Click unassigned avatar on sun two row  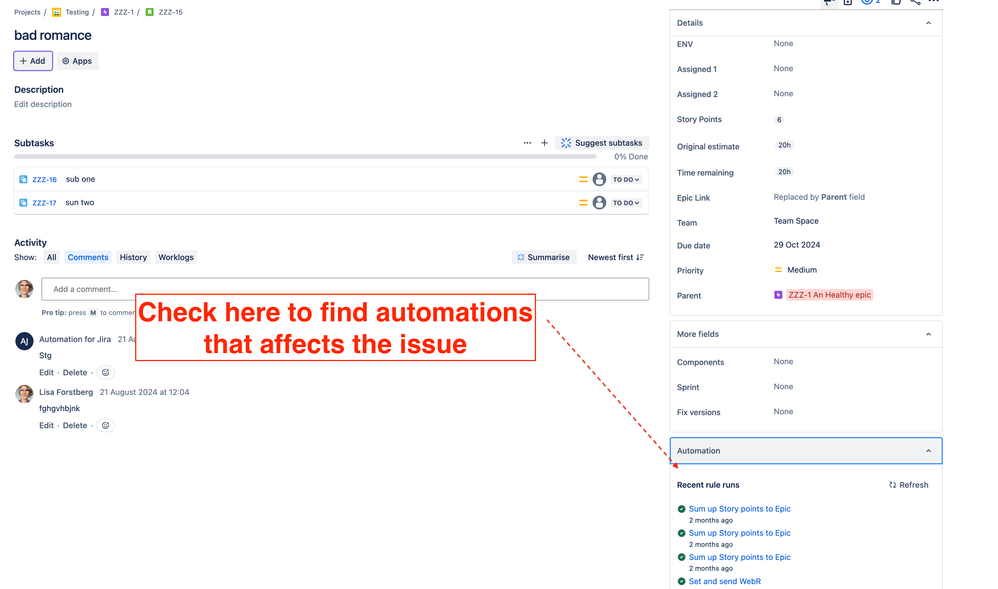point(599,202)
